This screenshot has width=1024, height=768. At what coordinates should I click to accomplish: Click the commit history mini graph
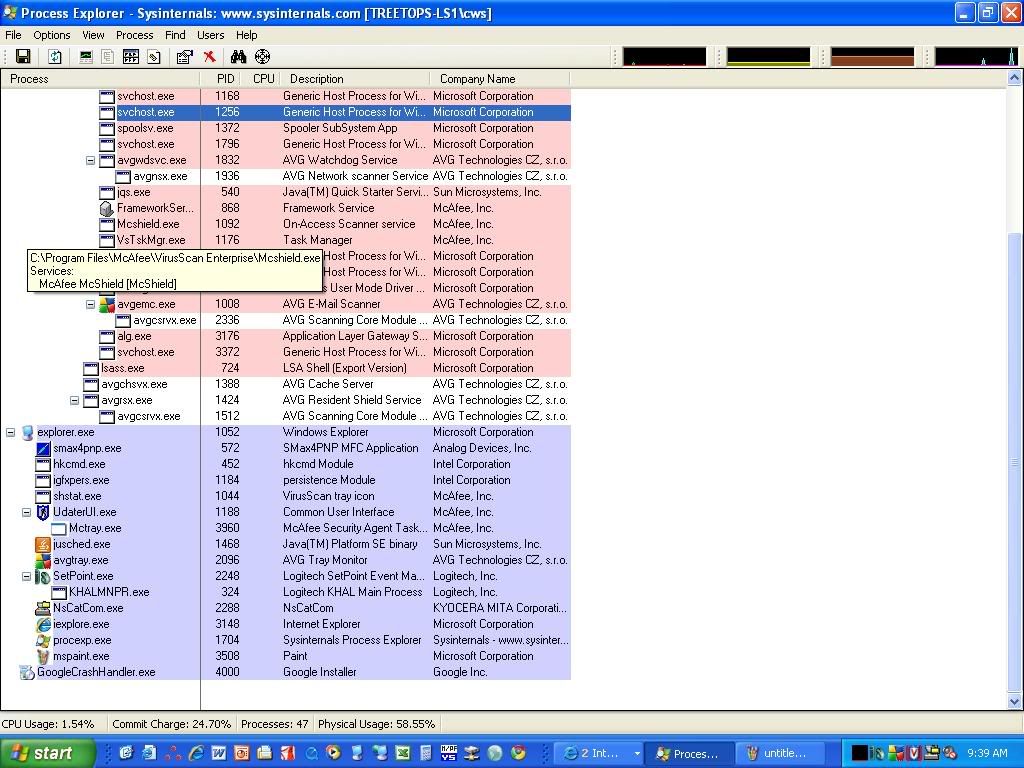(768, 57)
